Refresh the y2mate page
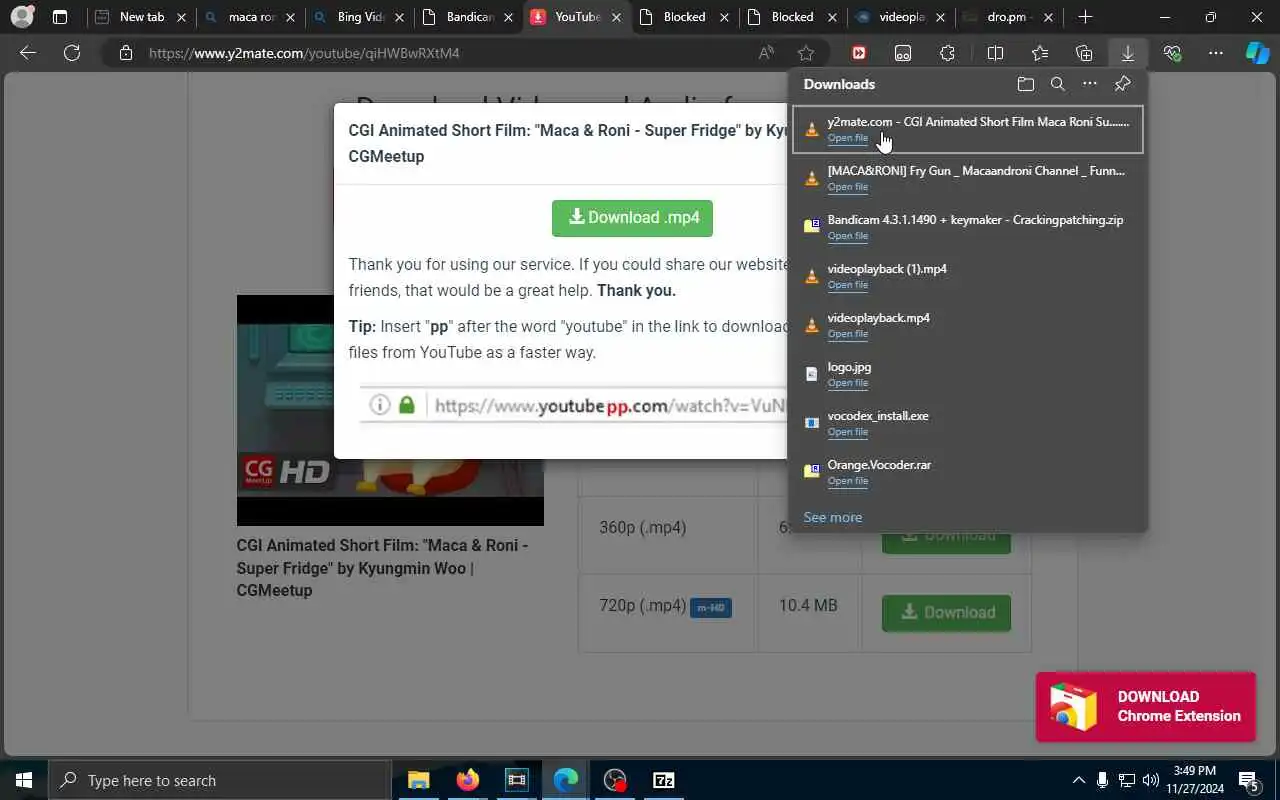This screenshot has height=800, width=1280. [72, 53]
